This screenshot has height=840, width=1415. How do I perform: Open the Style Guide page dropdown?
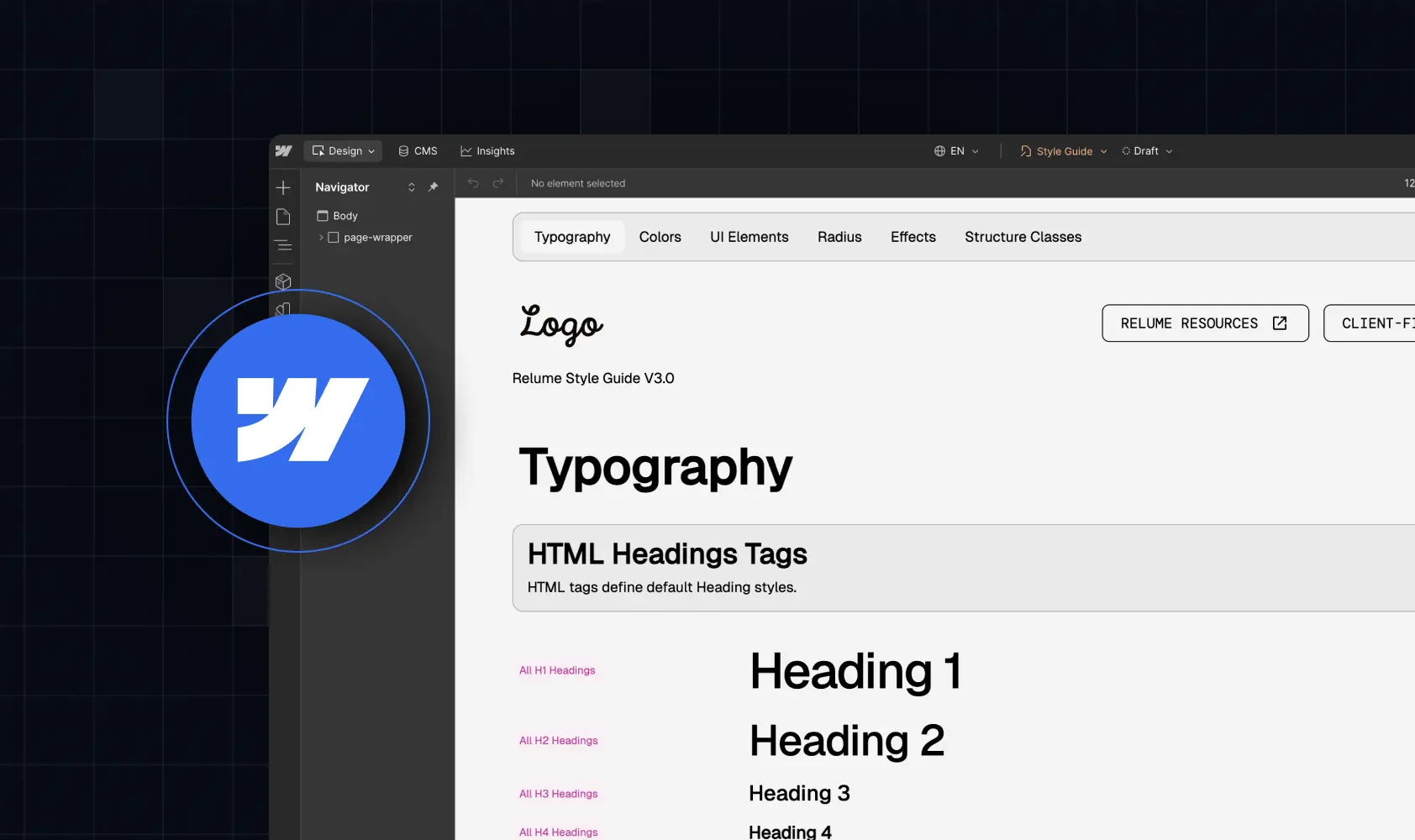click(1064, 151)
